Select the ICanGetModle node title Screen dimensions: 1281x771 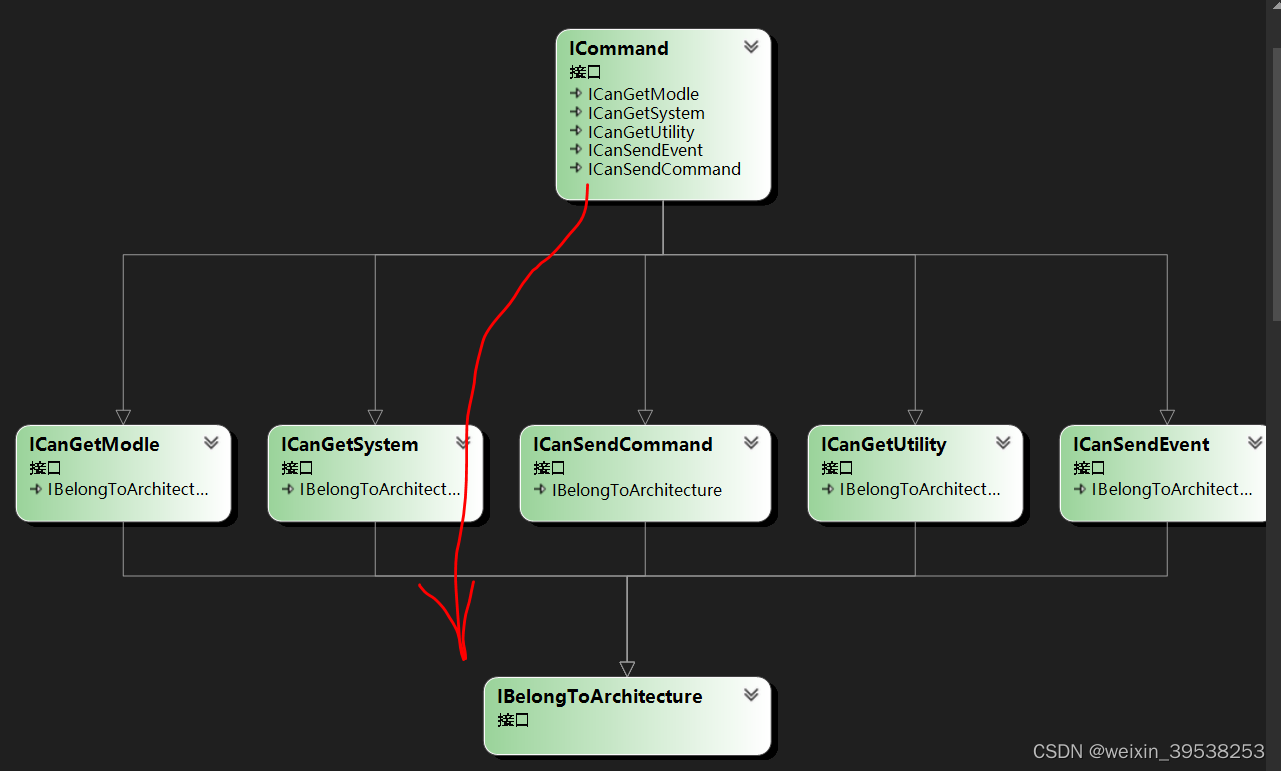[94, 444]
